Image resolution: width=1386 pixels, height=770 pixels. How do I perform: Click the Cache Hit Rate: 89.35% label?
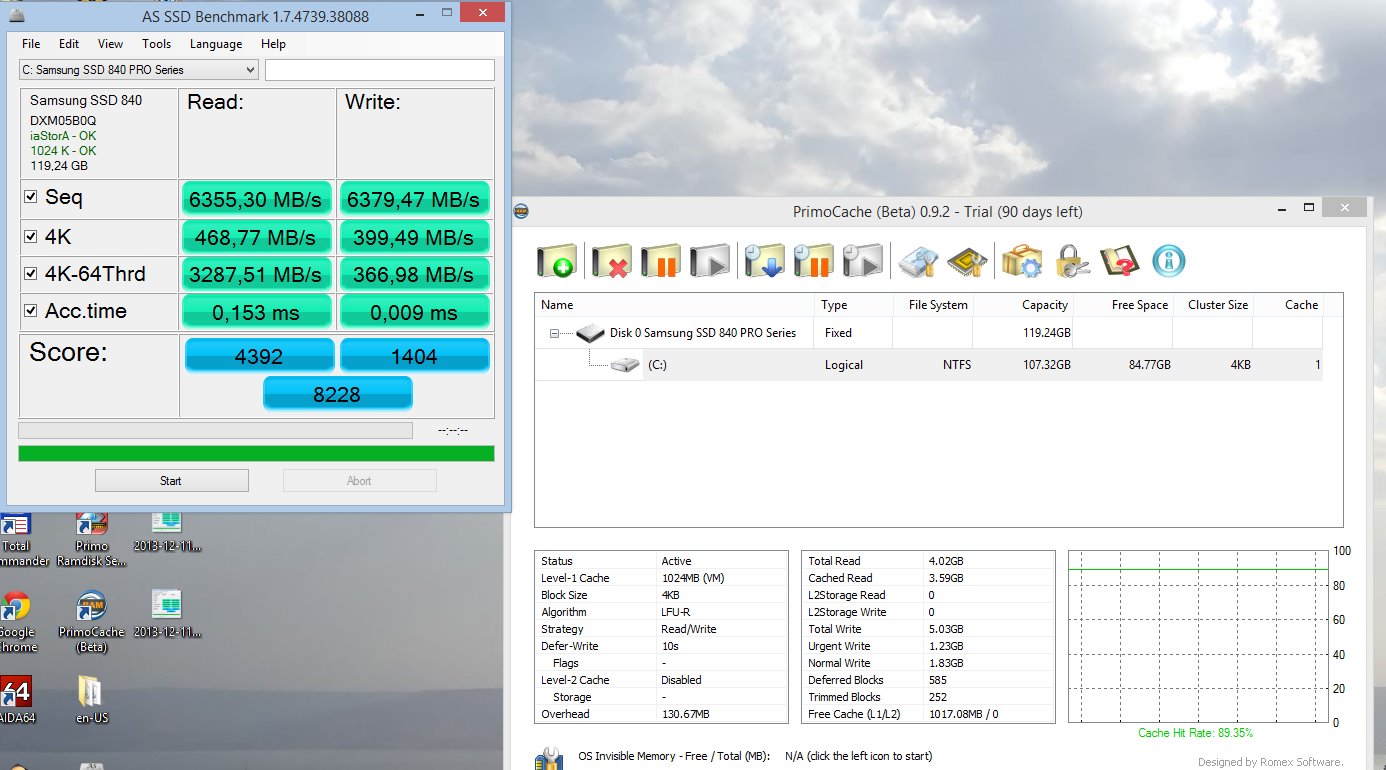coord(1195,733)
